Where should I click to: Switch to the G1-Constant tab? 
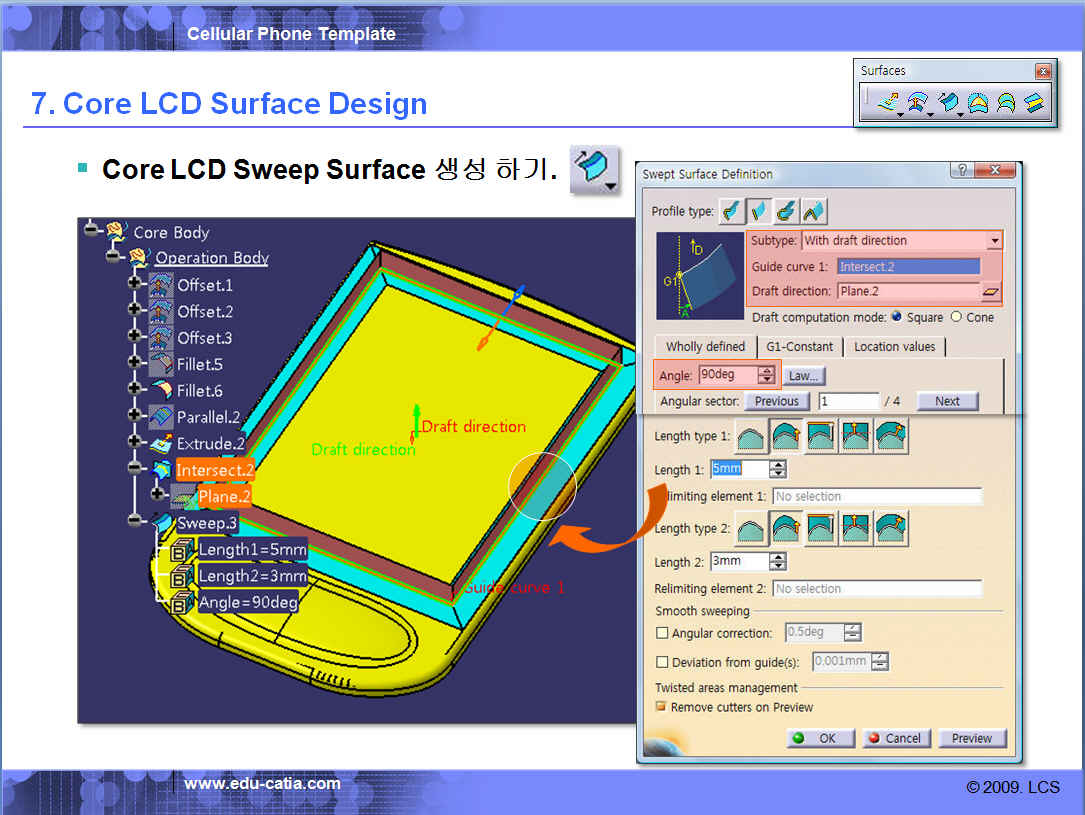point(798,347)
